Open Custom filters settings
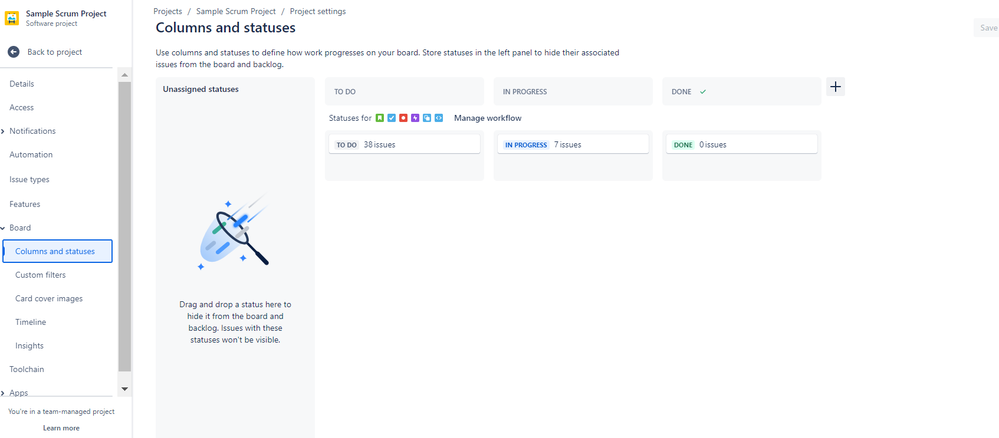The image size is (999, 438). point(40,275)
